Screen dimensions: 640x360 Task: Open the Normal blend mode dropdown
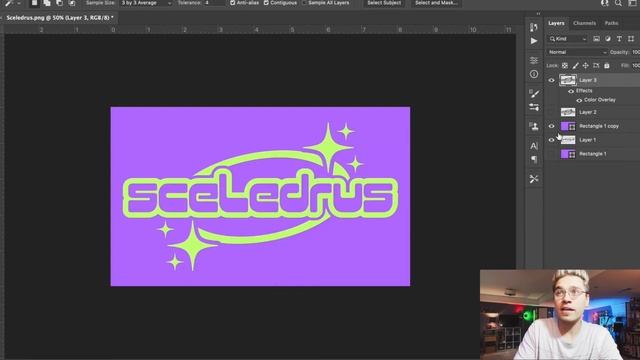pos(577,52)
